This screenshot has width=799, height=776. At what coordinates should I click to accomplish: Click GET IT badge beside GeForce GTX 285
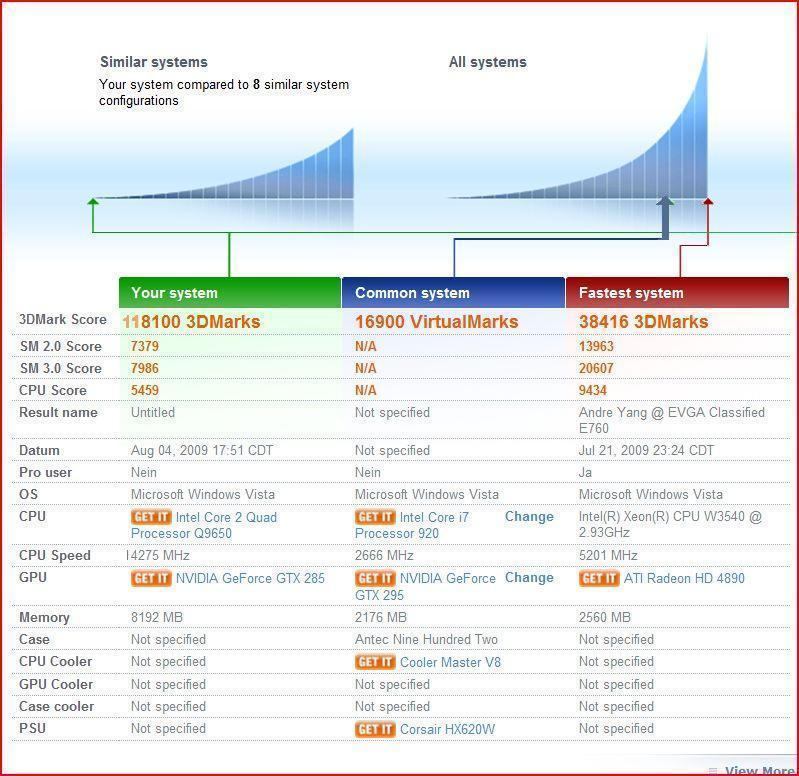[x=151, y=578]
